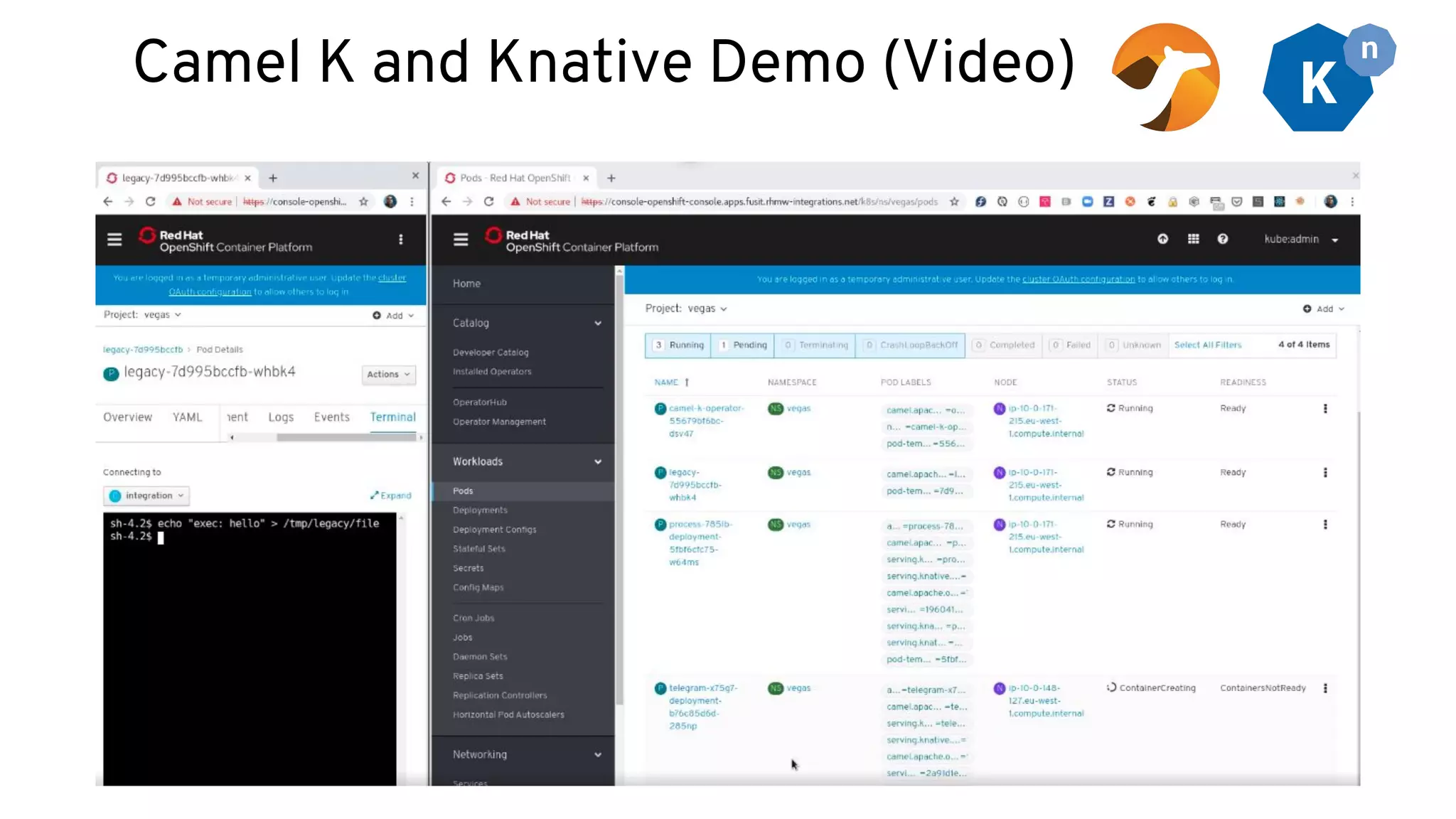Click the application launcher grid icon
Screen dimensions: 1456x819
pos(1193,239)
